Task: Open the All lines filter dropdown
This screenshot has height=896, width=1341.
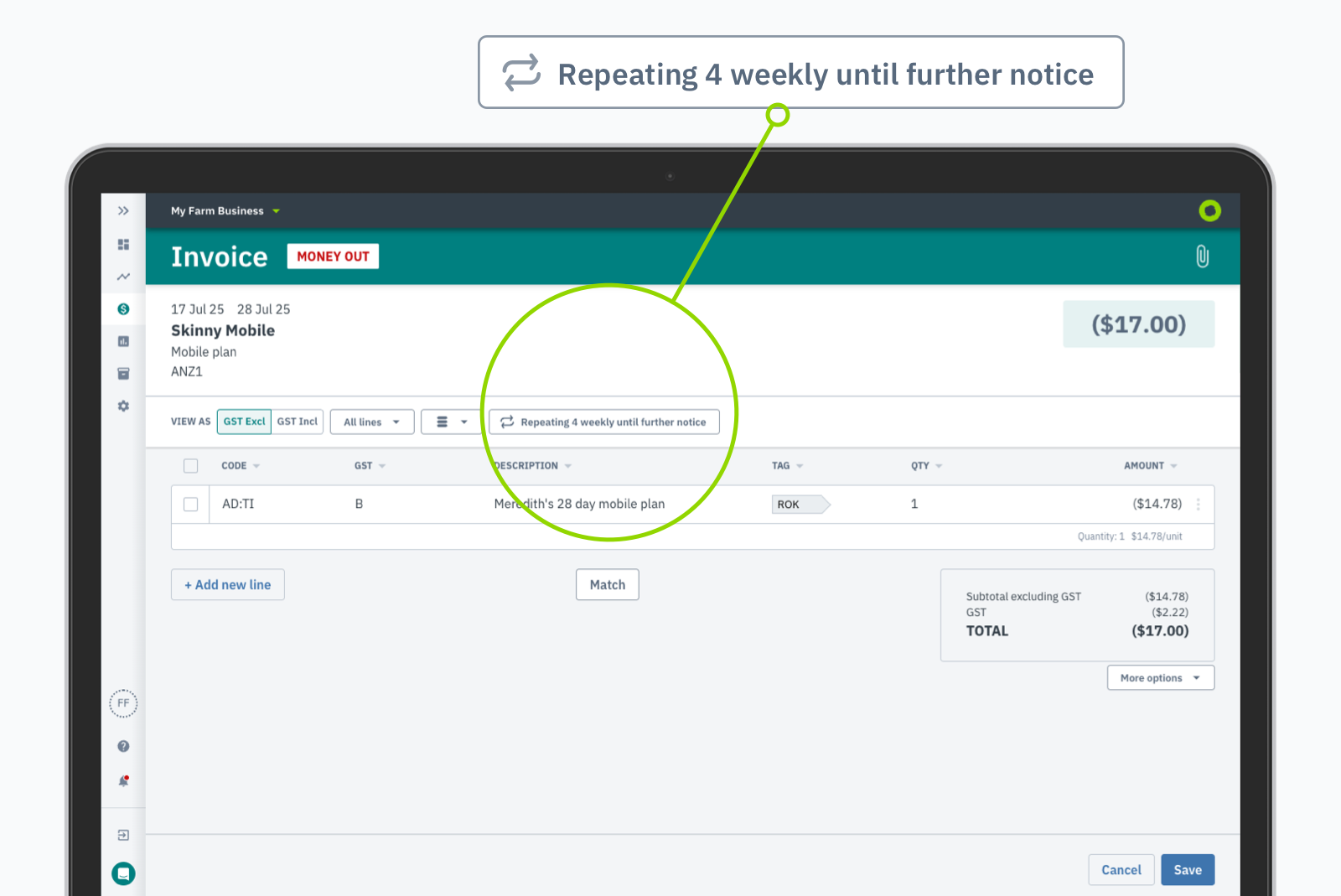Action: pos(371,422)
